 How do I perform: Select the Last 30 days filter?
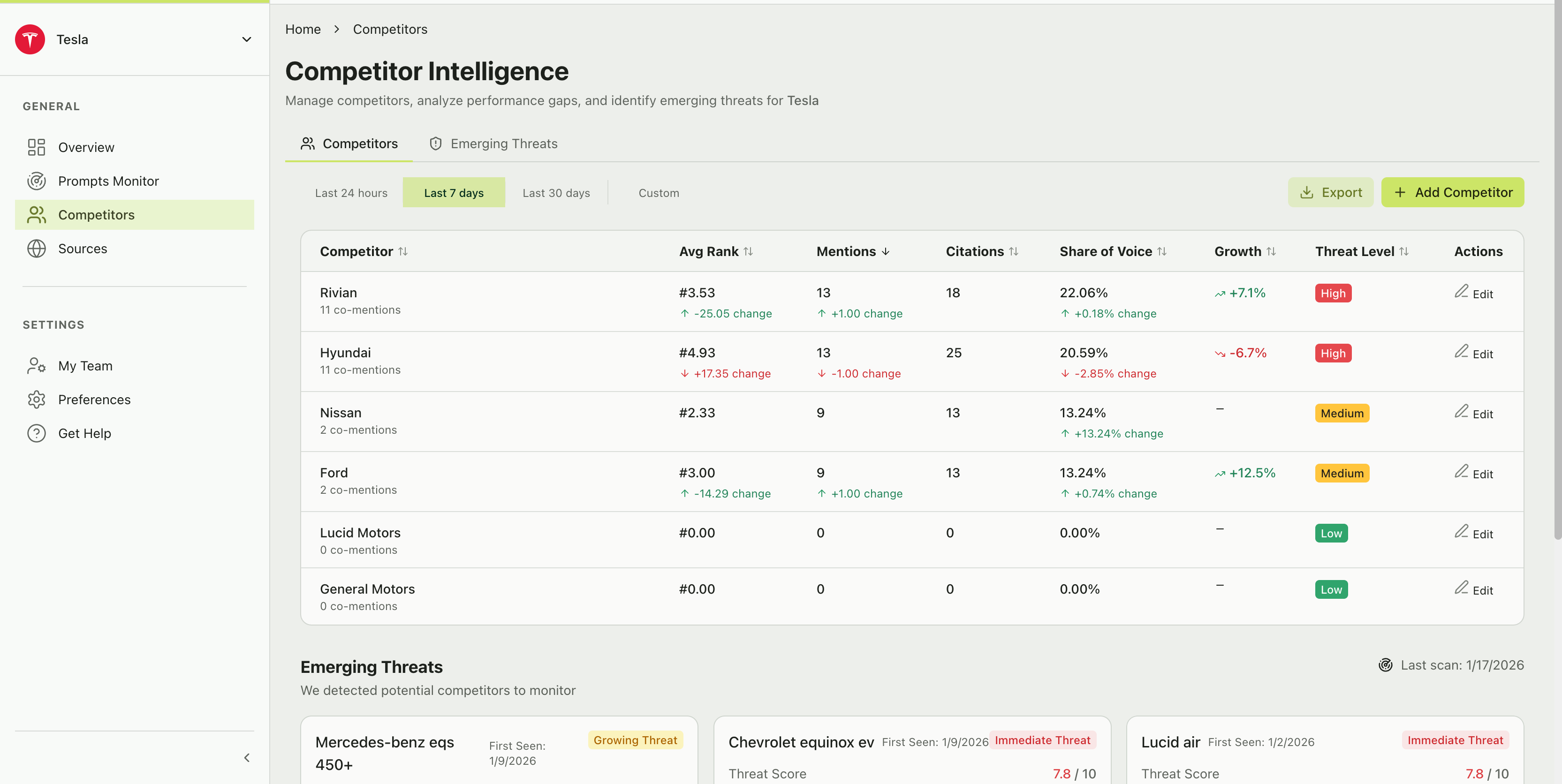pos(556,192)
